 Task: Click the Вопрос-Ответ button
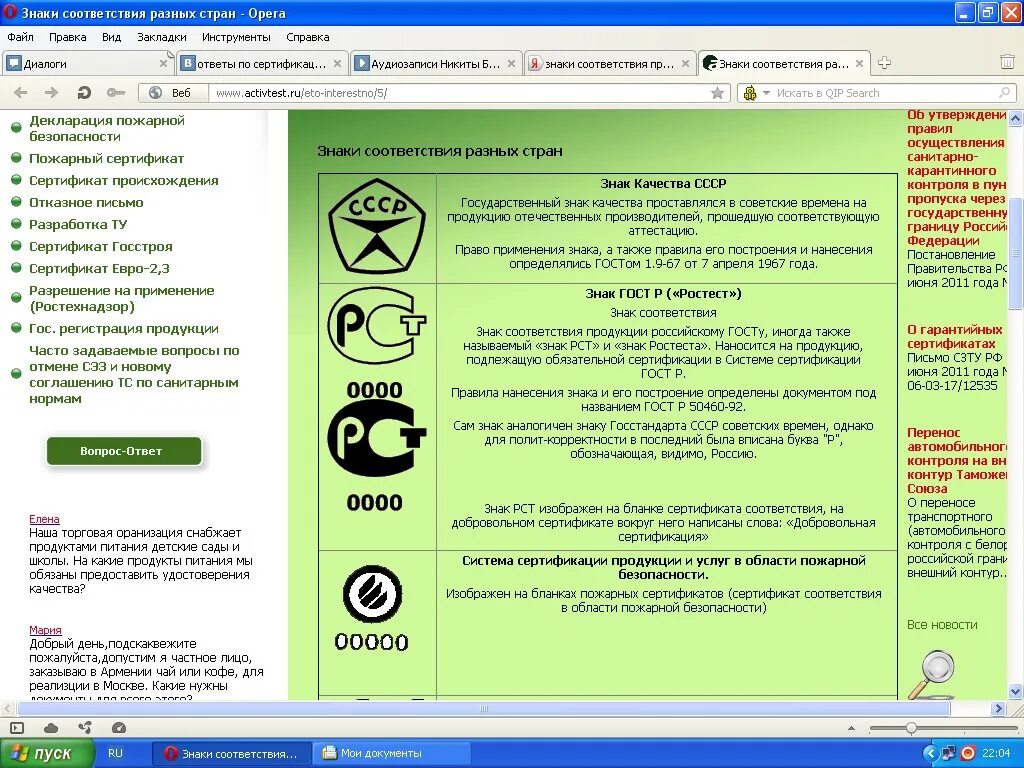[124, 451]
